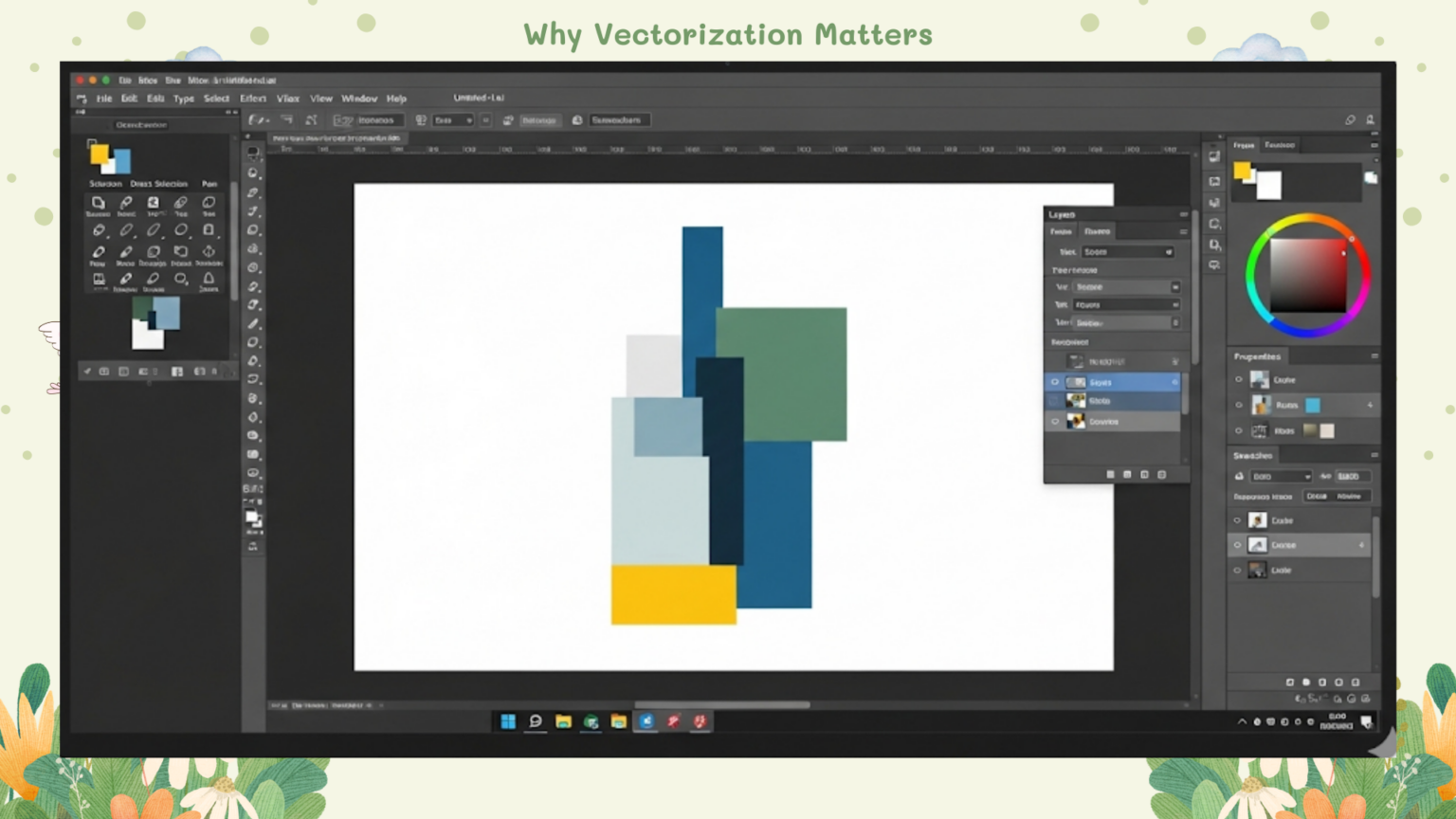Open the swatch type dropdown in the Swatches panel

1281,476
